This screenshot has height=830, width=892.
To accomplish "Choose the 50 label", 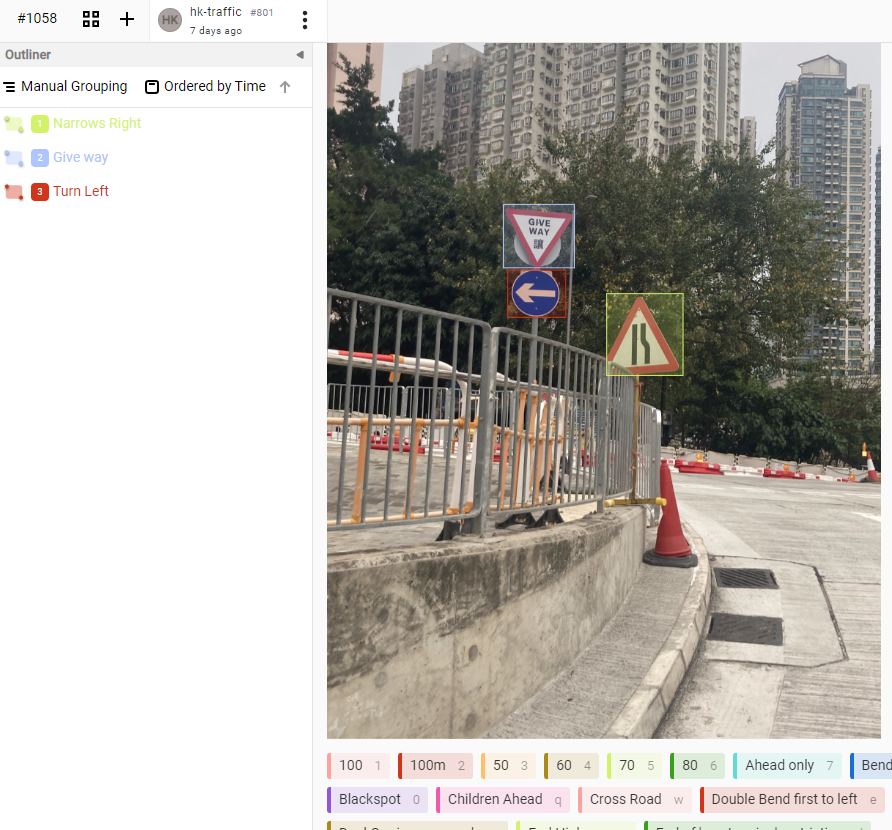I will point(509,766).
